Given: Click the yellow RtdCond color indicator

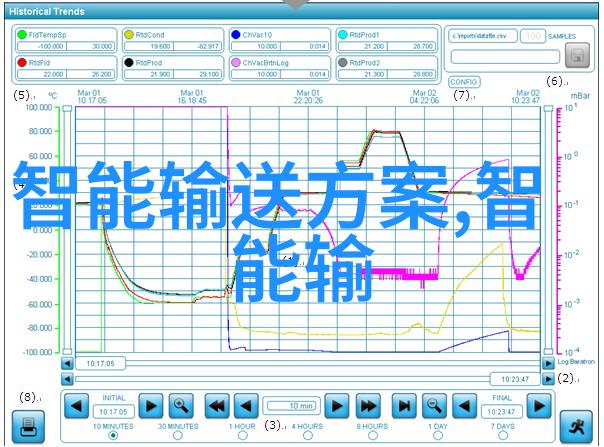Looking at the screenshot, I should click(129, 34).
